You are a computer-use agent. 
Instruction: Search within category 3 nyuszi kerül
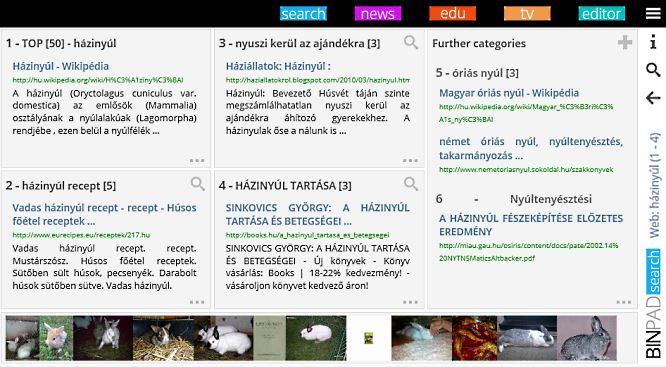[411, 42]
